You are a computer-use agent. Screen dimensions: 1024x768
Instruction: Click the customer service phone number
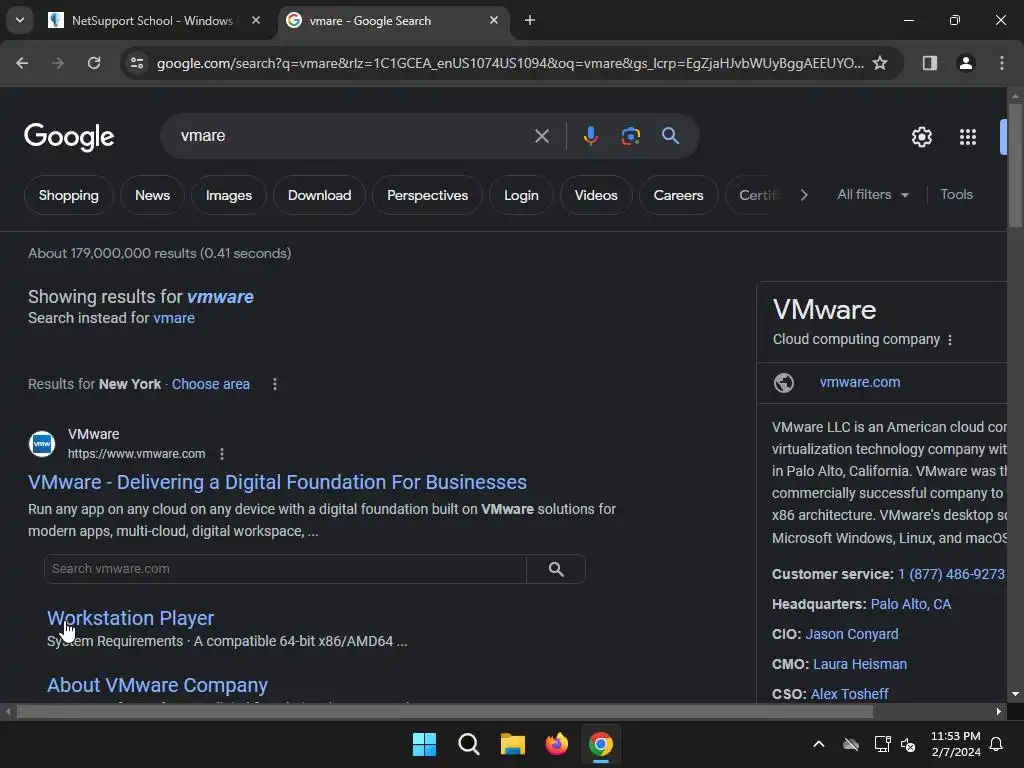click(951, 574)
